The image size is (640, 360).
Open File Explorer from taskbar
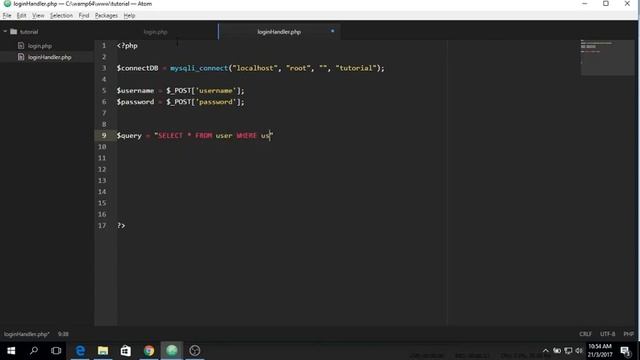click(103, 351)
